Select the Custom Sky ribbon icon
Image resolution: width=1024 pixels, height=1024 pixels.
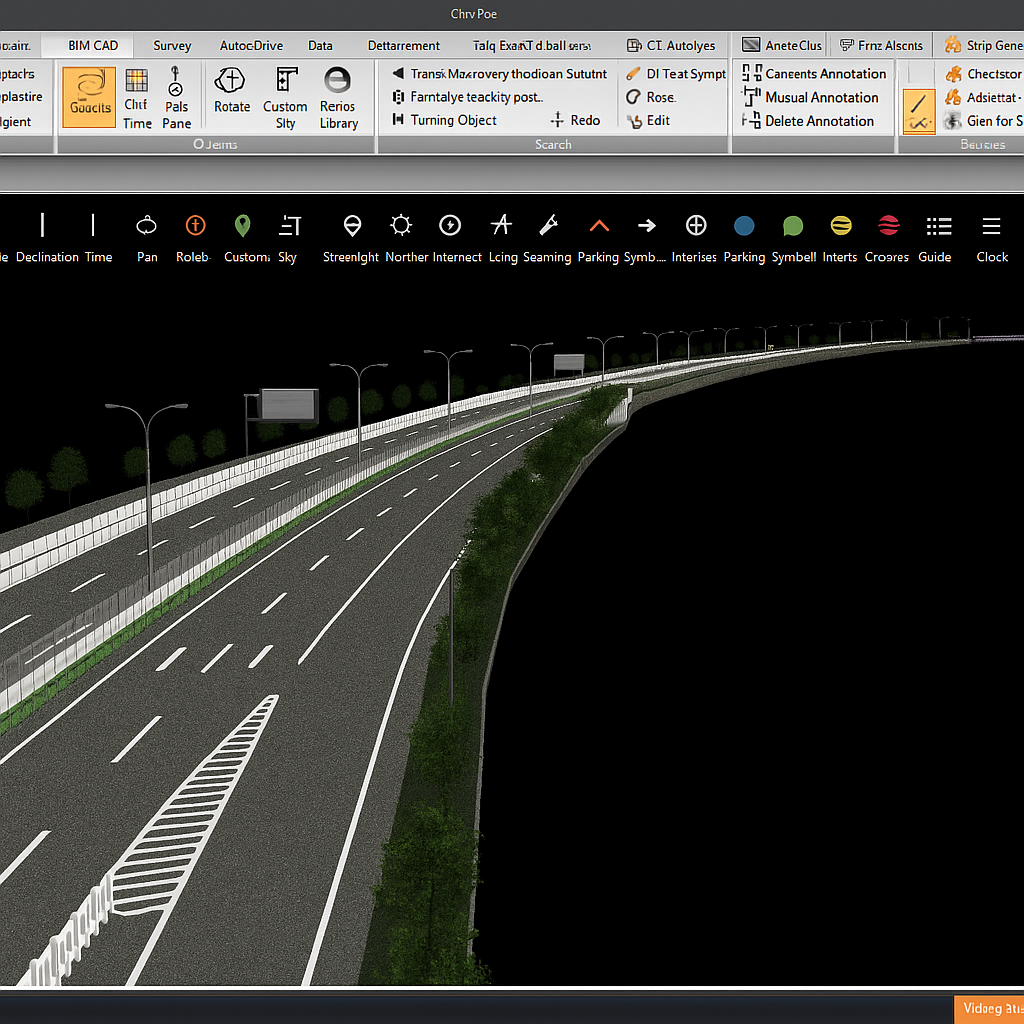[x=286, y=82]
